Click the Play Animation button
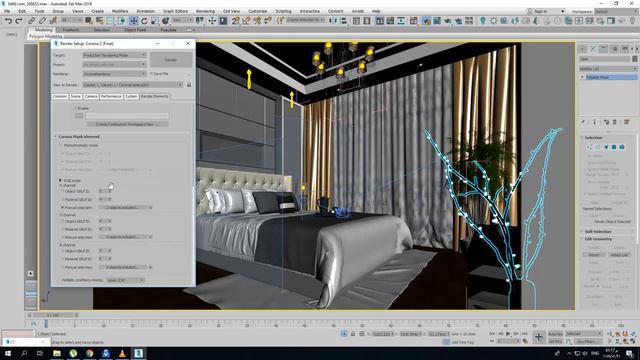 click(x=508, y=334)
